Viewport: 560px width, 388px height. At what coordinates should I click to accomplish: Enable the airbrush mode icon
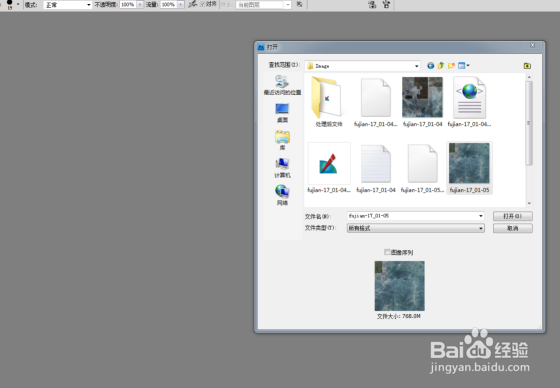click(x=192, y=4)
